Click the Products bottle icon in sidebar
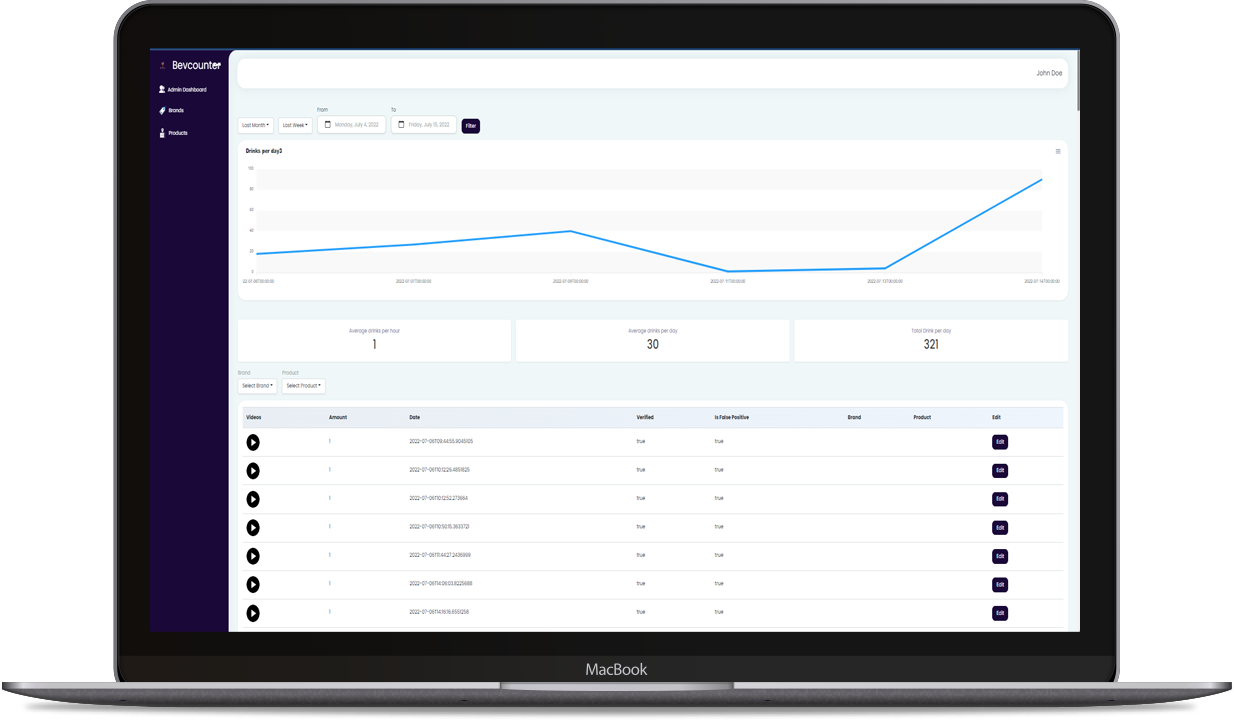The image size is (1234, 720). (x=162, y=133)
